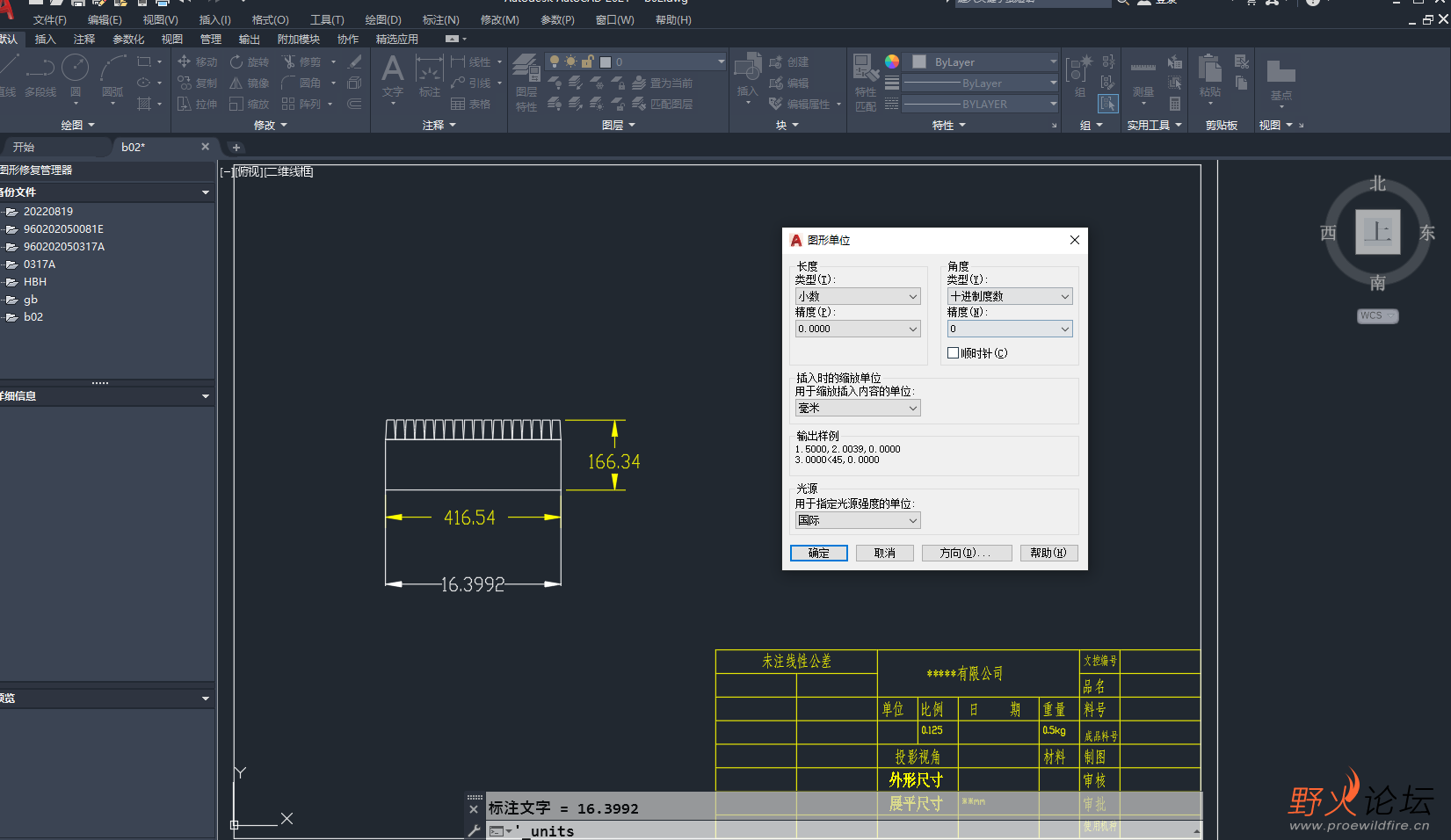Toggle the group selection on/off button
This screenshot has height=840, width=1451.
tap(1108, 104)
